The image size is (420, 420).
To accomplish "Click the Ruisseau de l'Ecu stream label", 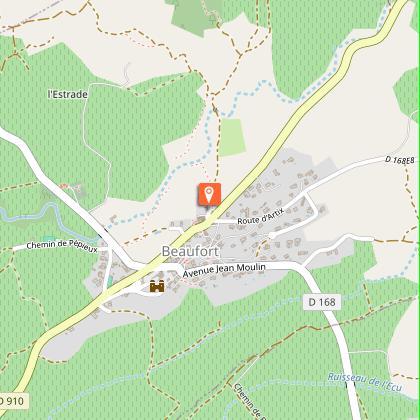I will pyautogui.click(x=365, y=382).
